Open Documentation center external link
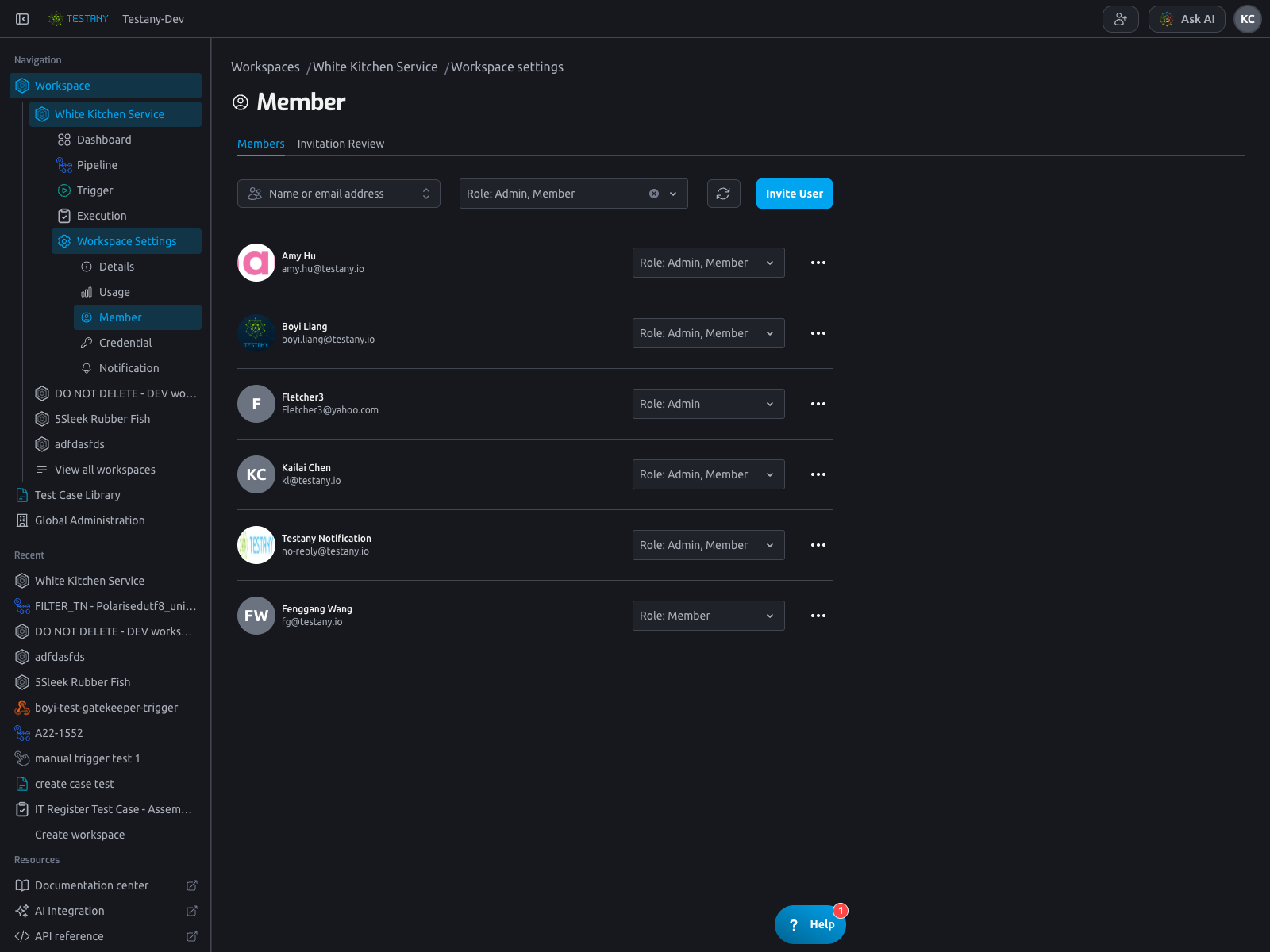The image size is (1270, 952). coord(106,885)
